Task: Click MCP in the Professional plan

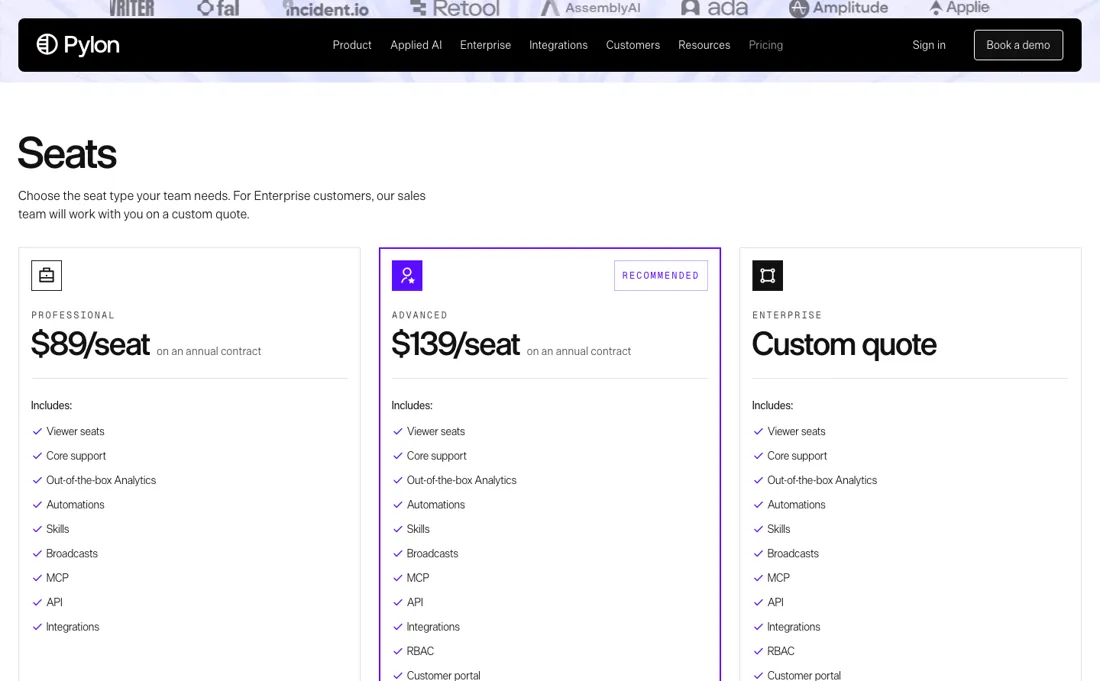Action: click(58, 579)
